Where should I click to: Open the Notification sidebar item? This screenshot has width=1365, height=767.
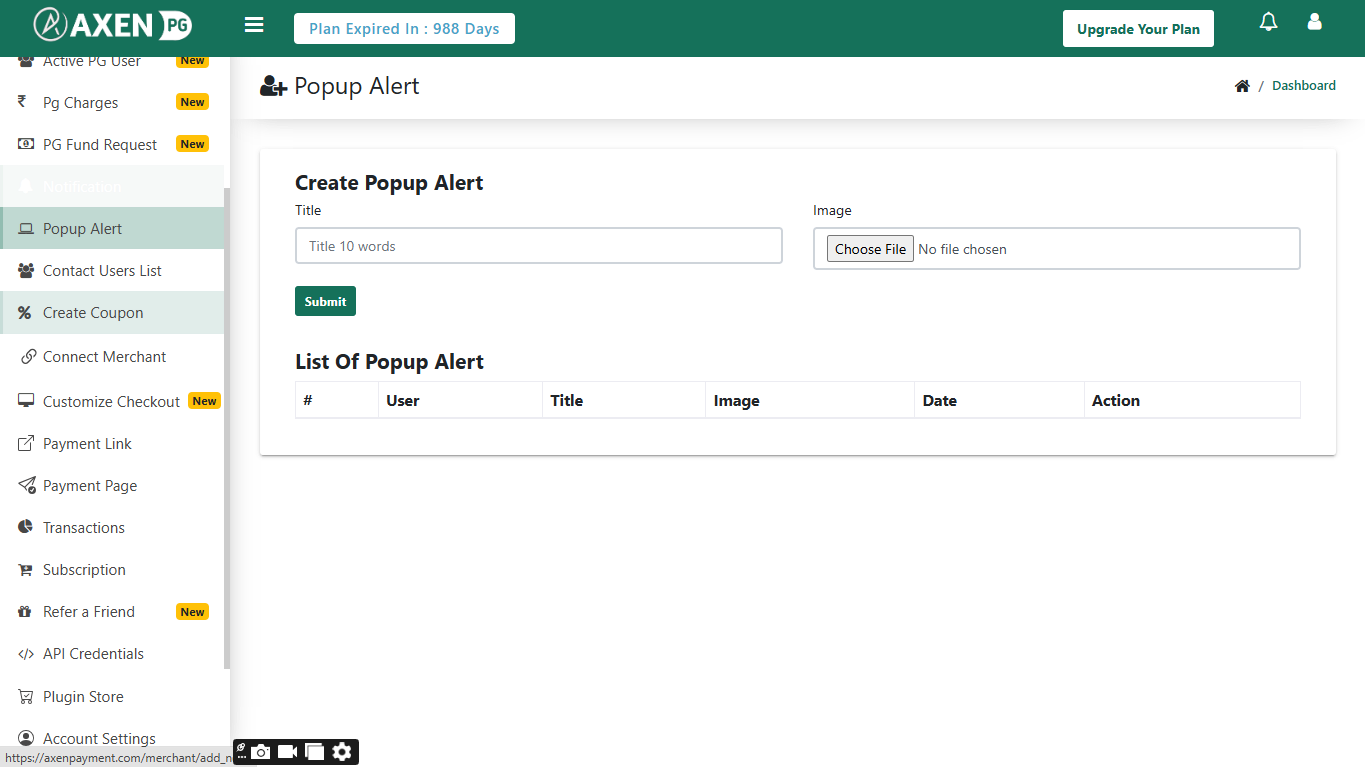pyautogui.click(x=112, y=186)
